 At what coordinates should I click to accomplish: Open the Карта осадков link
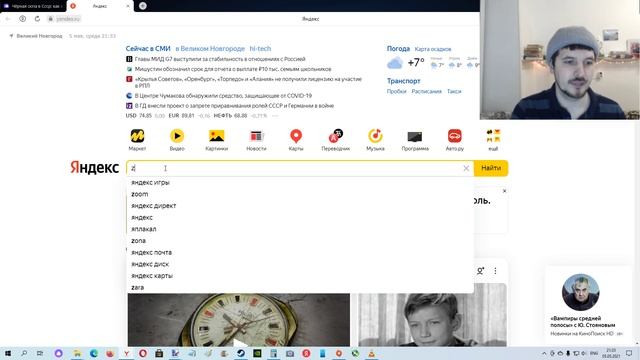tap(433, 49)
